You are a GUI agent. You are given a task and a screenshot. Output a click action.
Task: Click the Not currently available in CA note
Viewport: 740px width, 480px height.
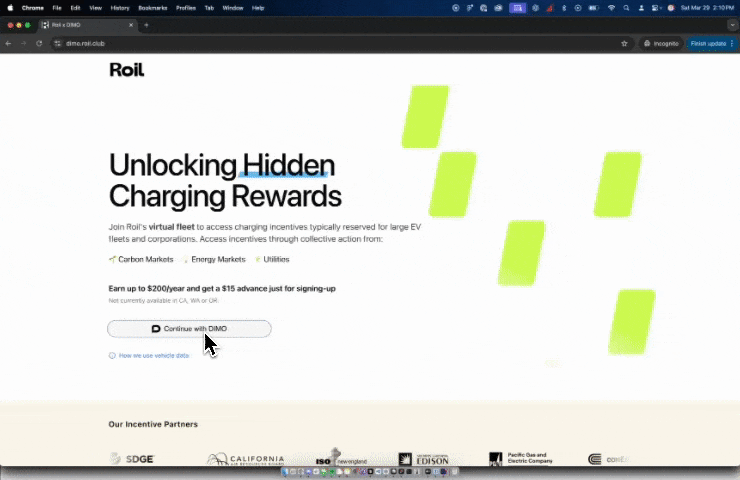coord(163,301)
